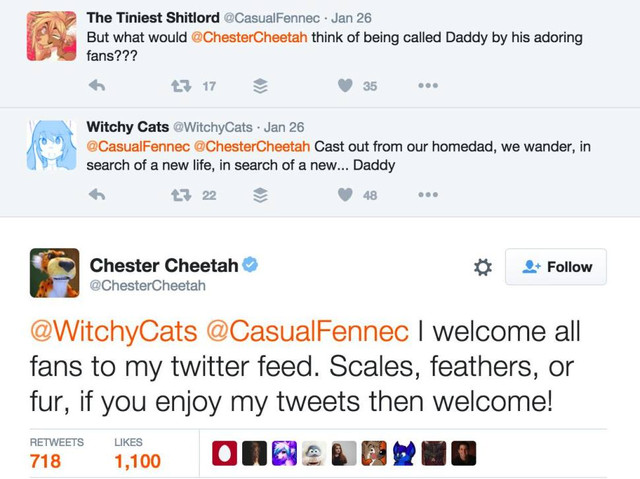The width and height of the screenshot is (640, 479).
Task: Open the Witchy Cats blue-haired avatar
Action: click(x=51, y=145)
